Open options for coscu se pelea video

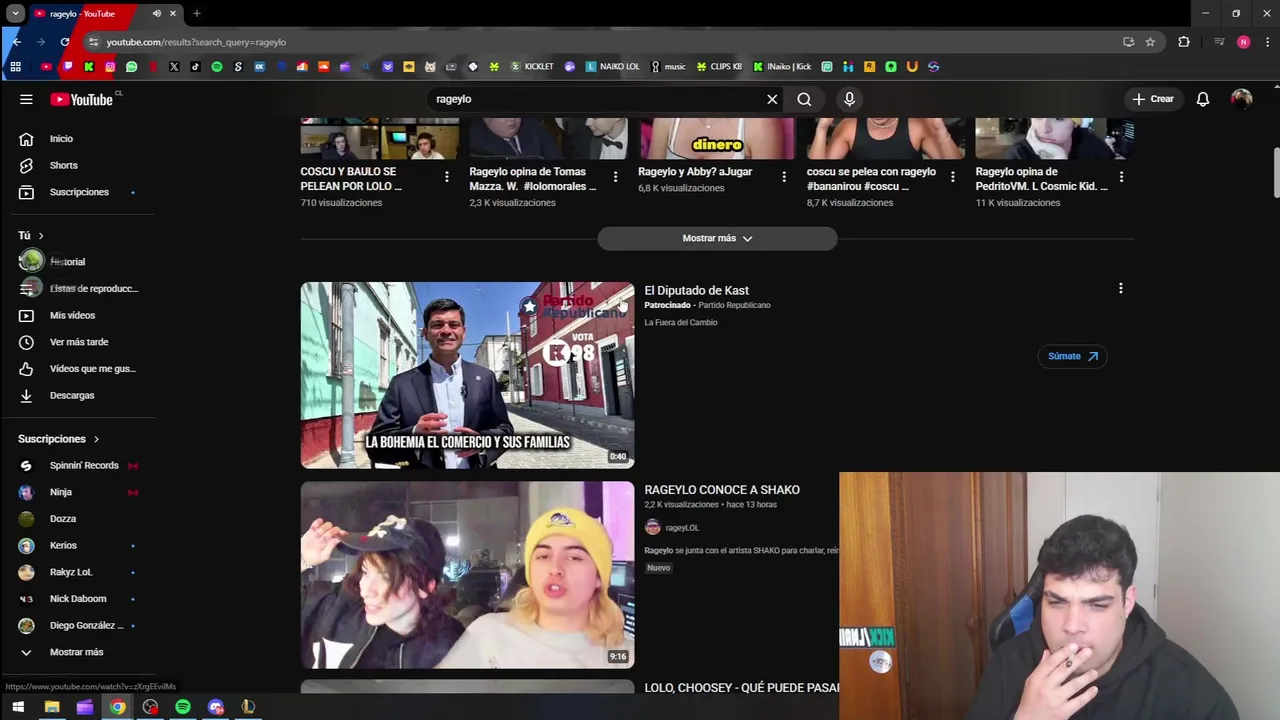tap(952, 177)
